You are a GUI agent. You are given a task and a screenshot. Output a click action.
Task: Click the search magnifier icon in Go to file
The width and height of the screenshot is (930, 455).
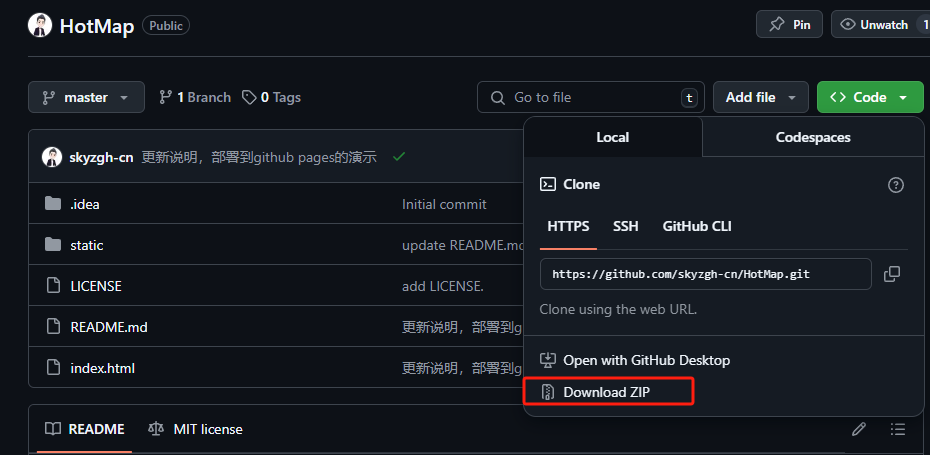click(x=498, y=98)
